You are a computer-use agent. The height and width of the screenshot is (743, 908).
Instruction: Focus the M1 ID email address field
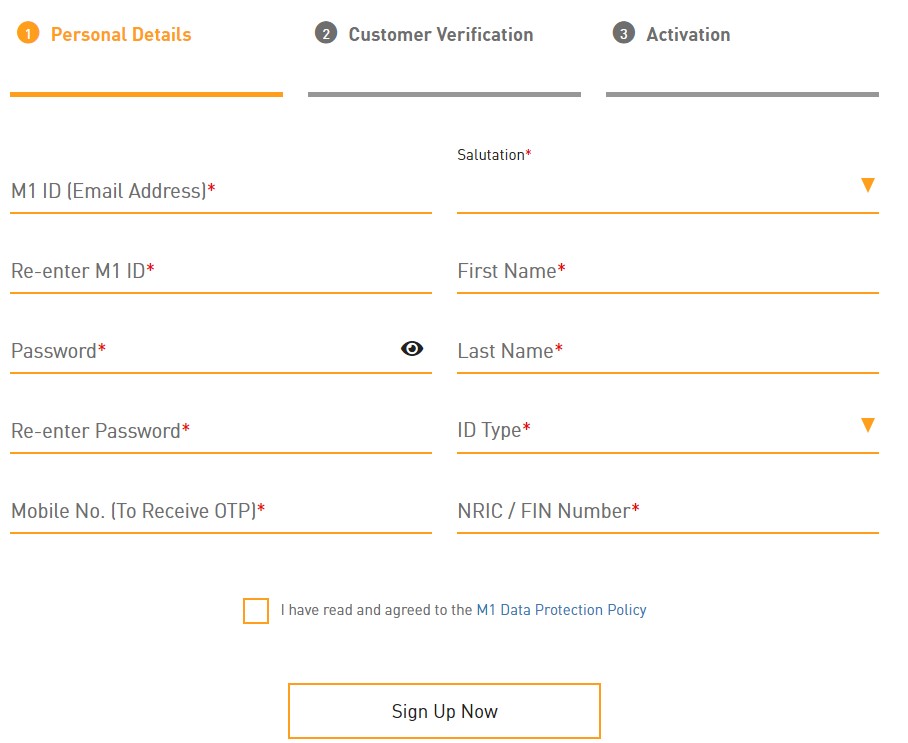(220, 191)
